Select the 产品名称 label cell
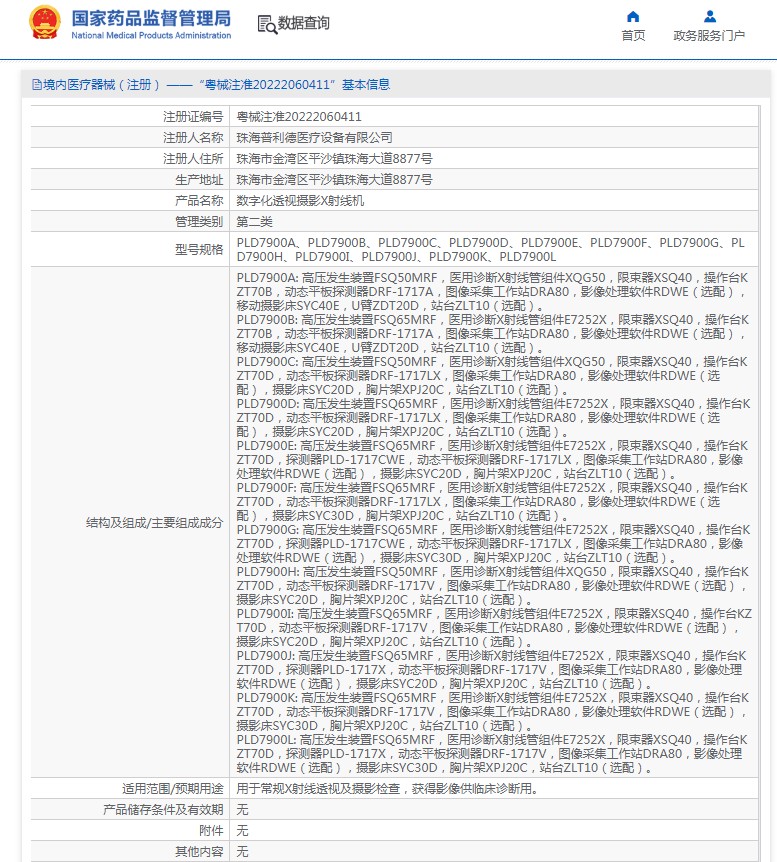 (x=130, y=201)
